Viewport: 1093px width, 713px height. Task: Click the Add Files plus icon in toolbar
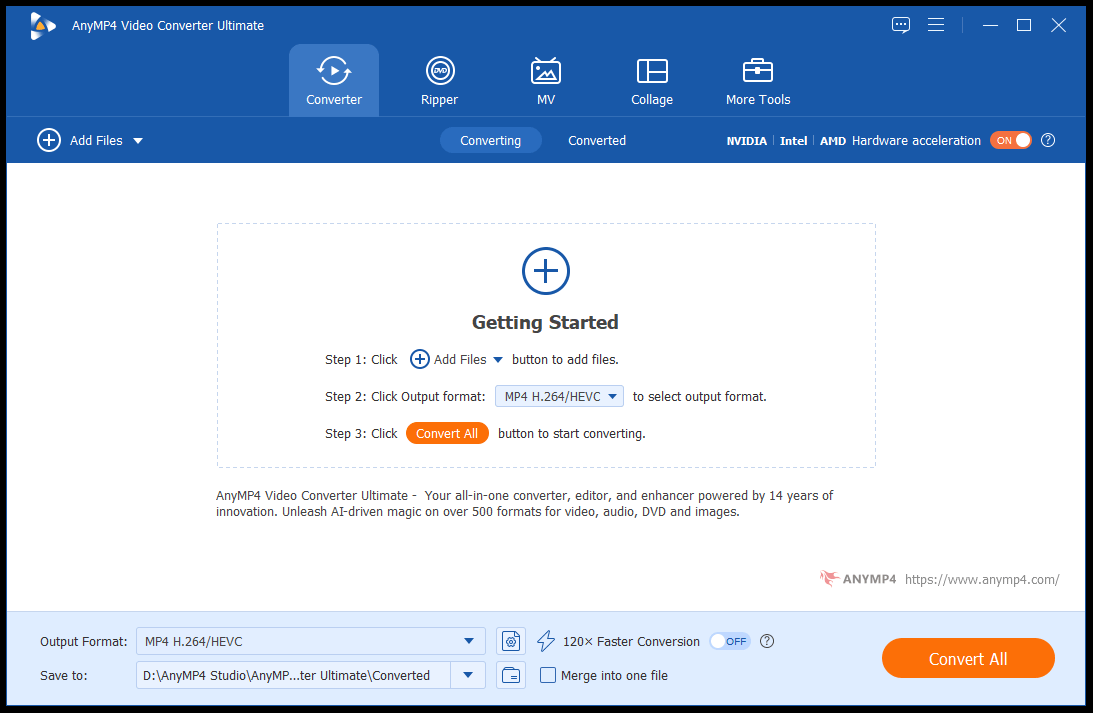(x=49, y=140)
